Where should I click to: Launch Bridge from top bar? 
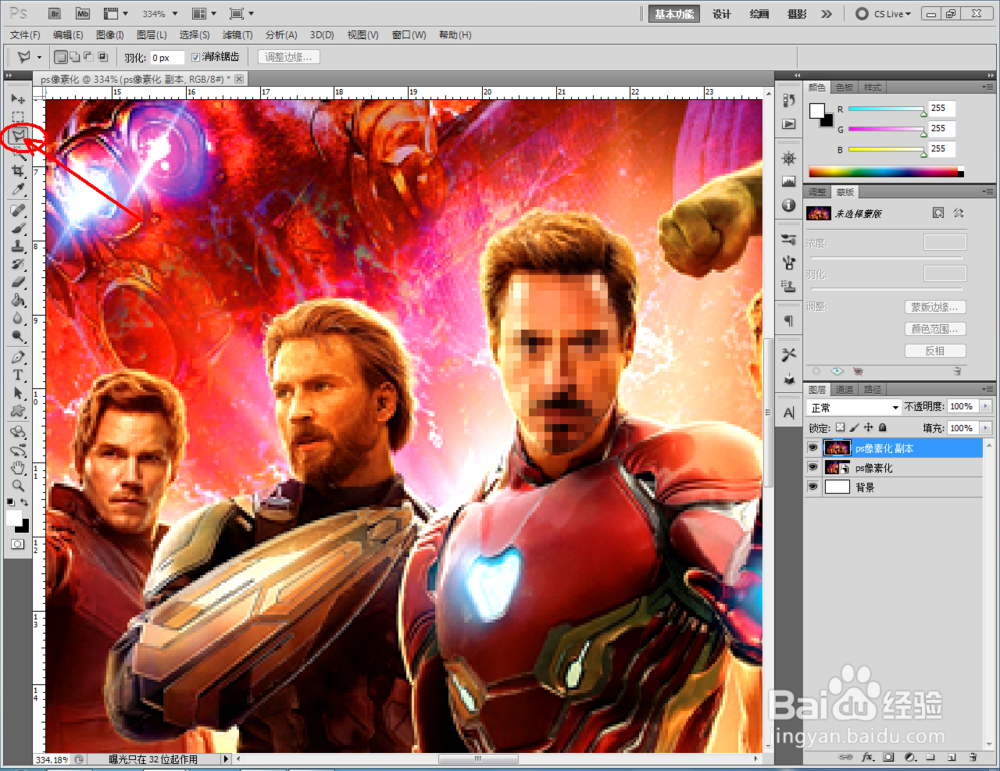(55, 13)
